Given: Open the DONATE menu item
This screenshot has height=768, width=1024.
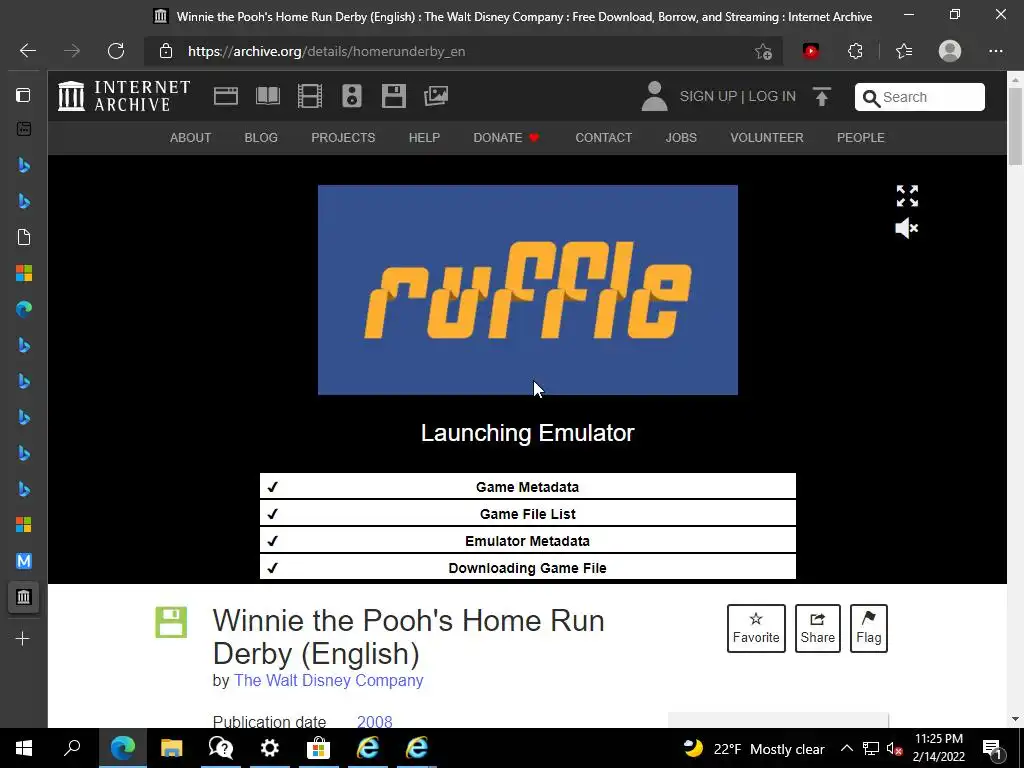Looking at the screenshot, I should 506,138.
